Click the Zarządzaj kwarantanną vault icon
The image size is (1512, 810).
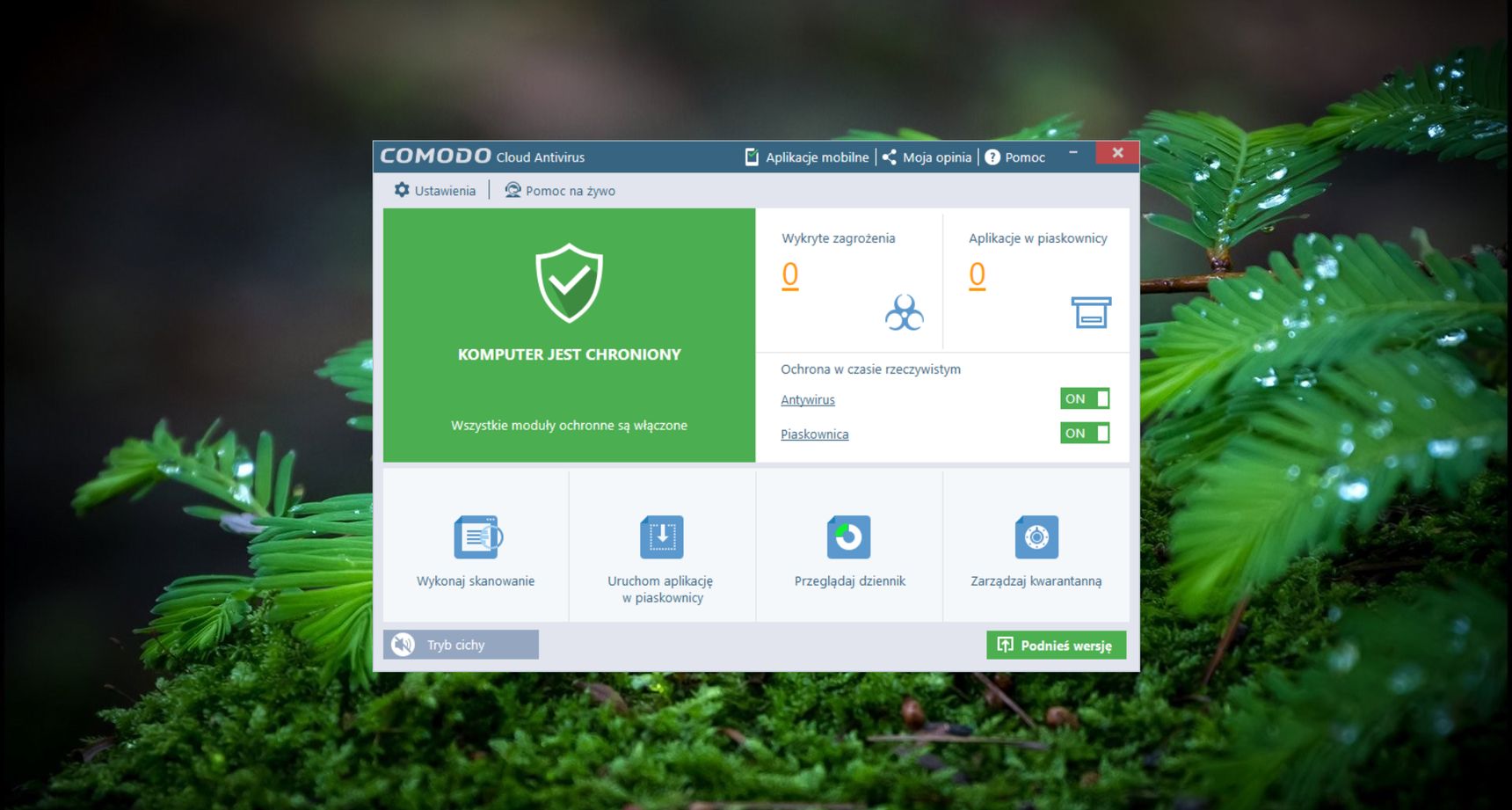[1036, 536]
